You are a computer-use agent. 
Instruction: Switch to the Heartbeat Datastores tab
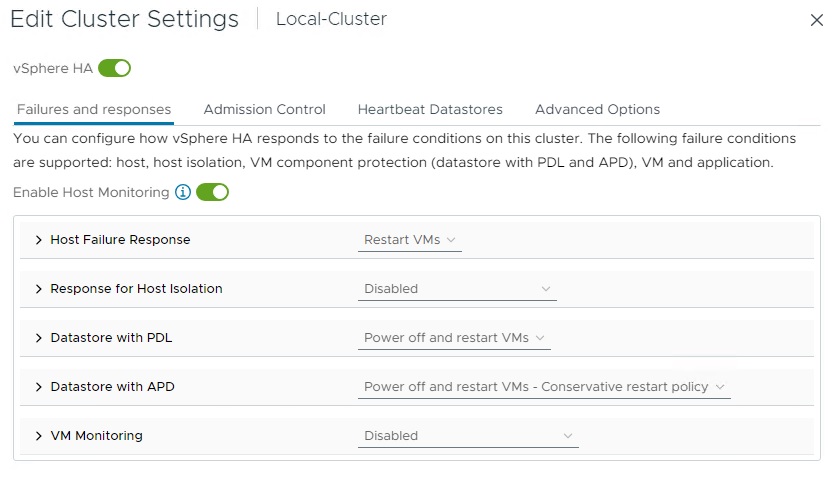click(430, 109)
